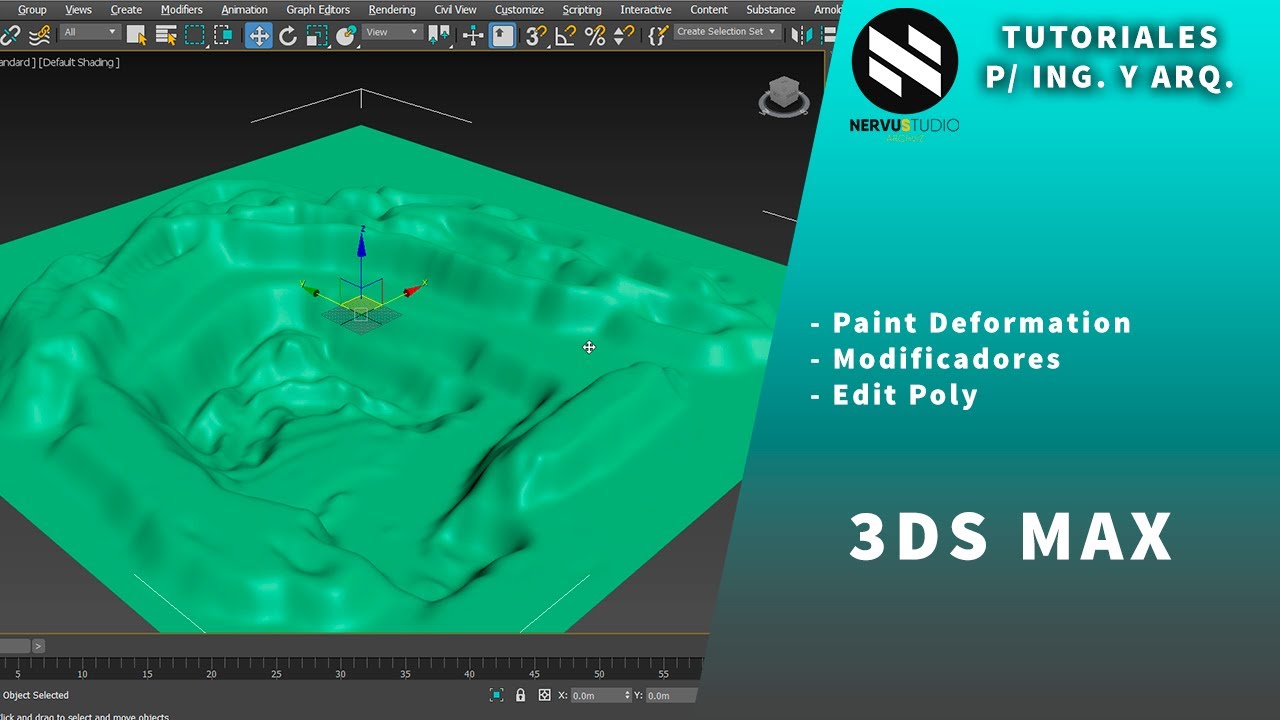Click the blue Z axis gizmo arrow
Viewport: 1280px width, 720px height.
click(x=362, y=244)
